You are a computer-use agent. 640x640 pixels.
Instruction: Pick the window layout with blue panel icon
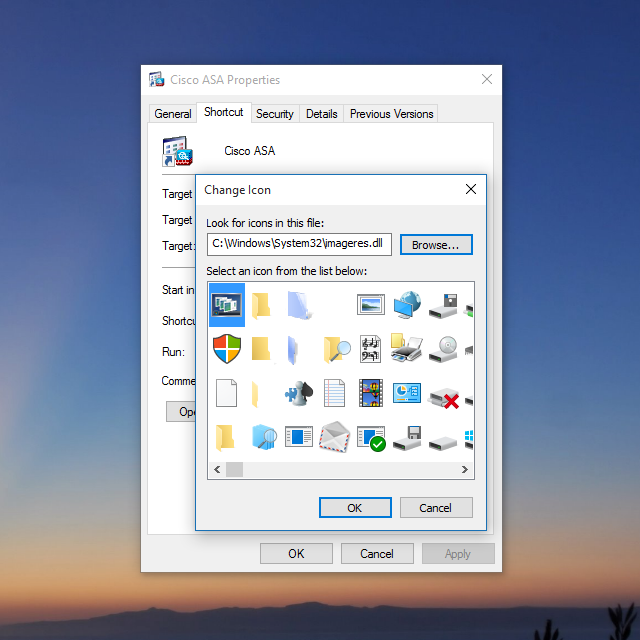click(x=299, y=436)
